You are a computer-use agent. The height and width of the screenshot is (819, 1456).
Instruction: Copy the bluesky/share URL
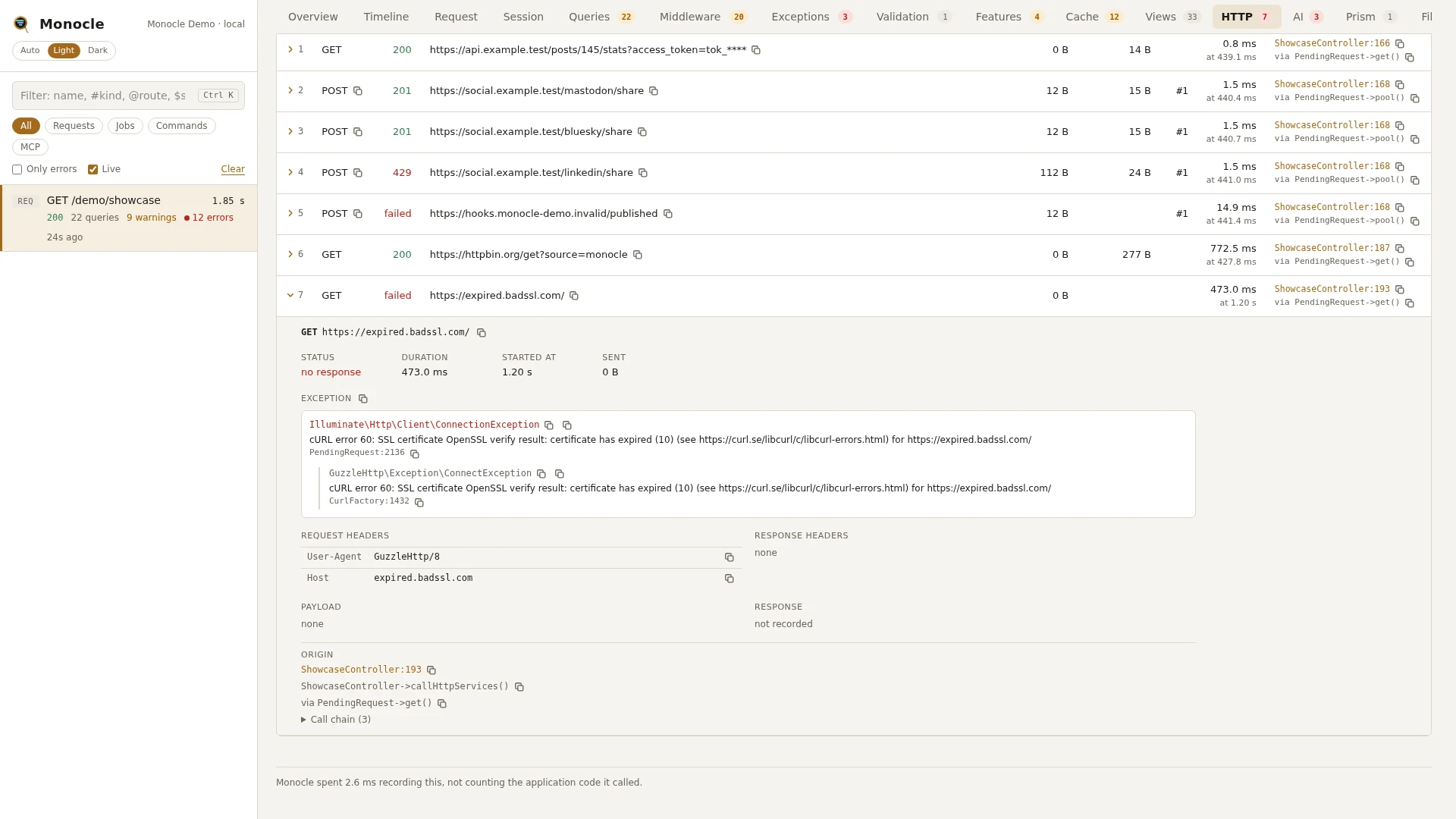(x=642, y=132)
